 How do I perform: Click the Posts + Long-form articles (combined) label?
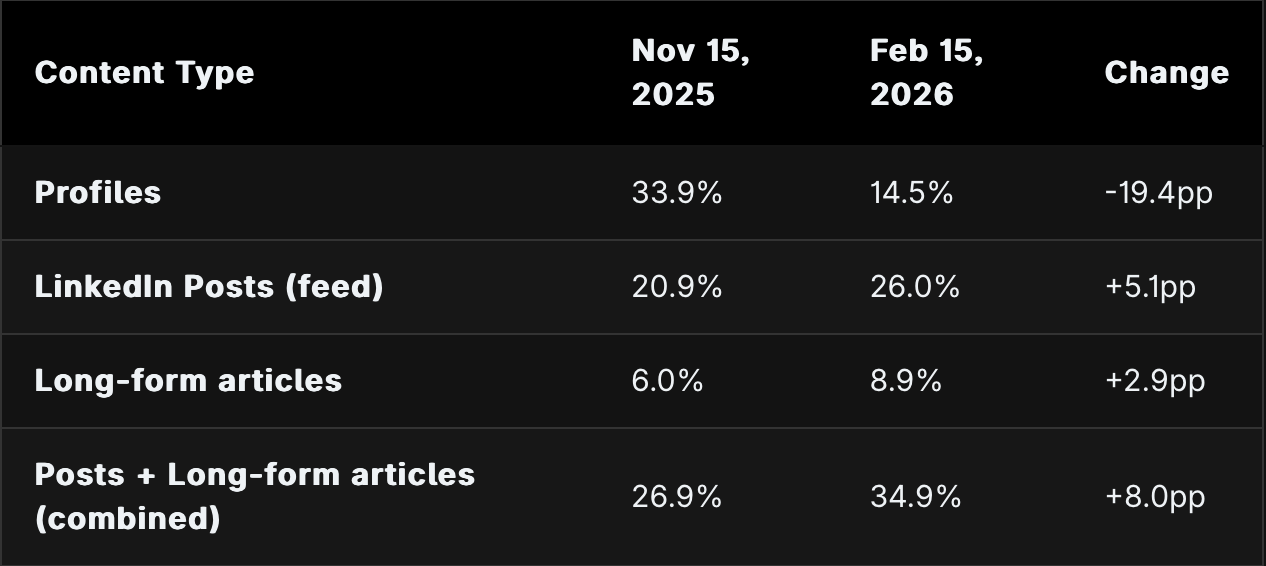pos(254,496)
